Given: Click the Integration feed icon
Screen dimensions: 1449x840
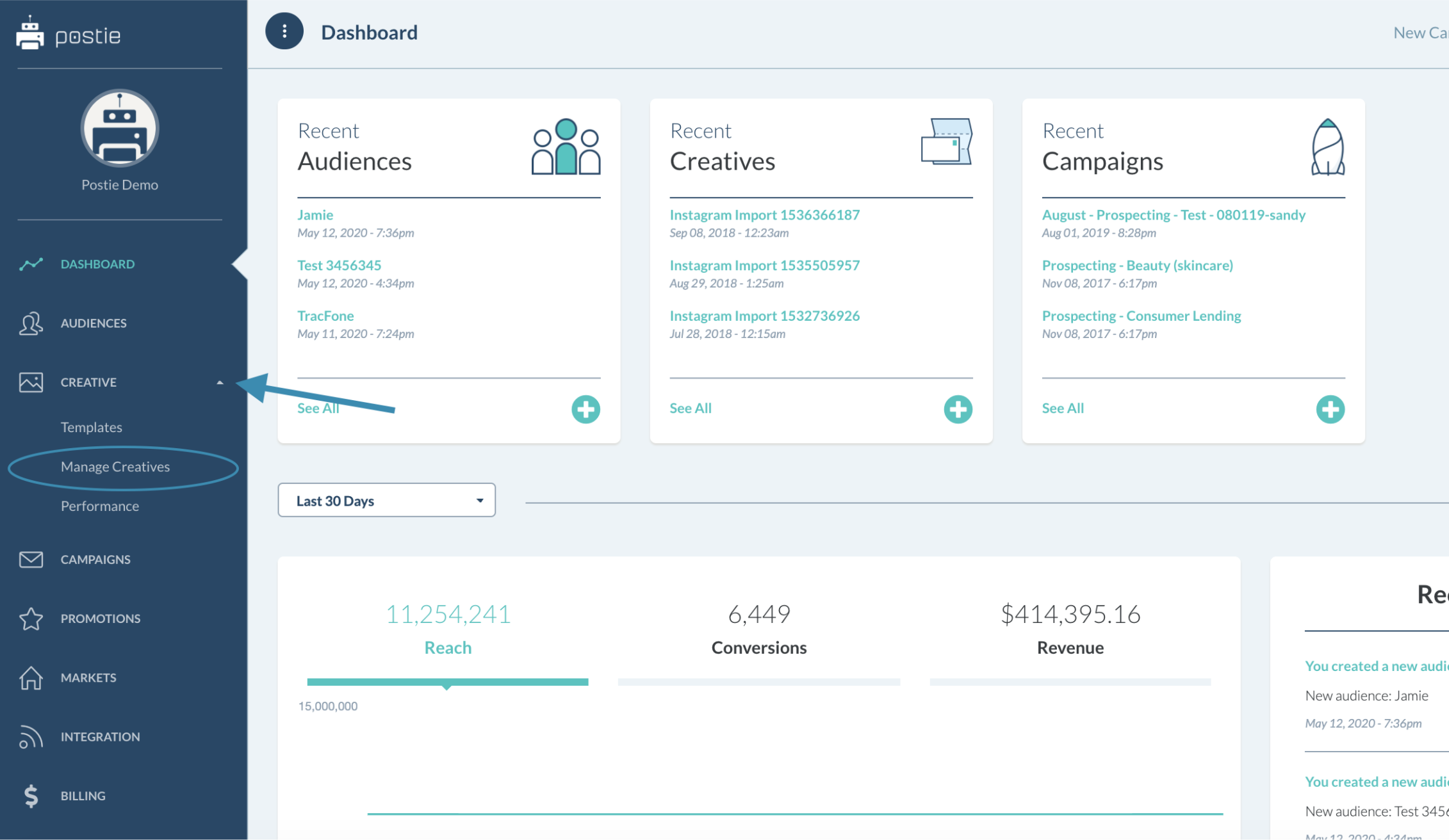Looking at the screenshot, I should [x=31, y=737].
